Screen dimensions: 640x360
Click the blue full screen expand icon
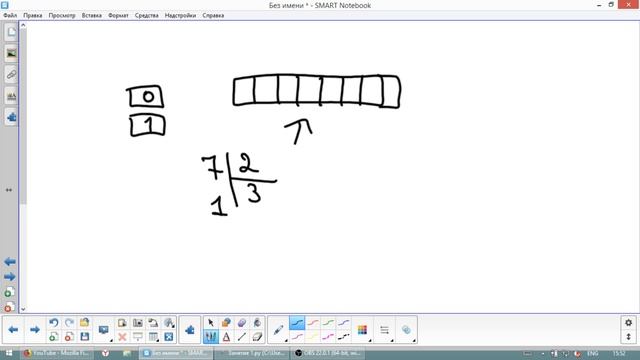(x=169, y=337)
